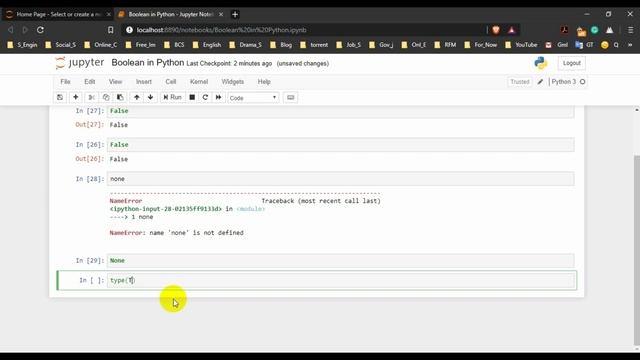Show more bookmarks chevron
The height and width of the screenshot is (360, 640).
tap(630, 45)
